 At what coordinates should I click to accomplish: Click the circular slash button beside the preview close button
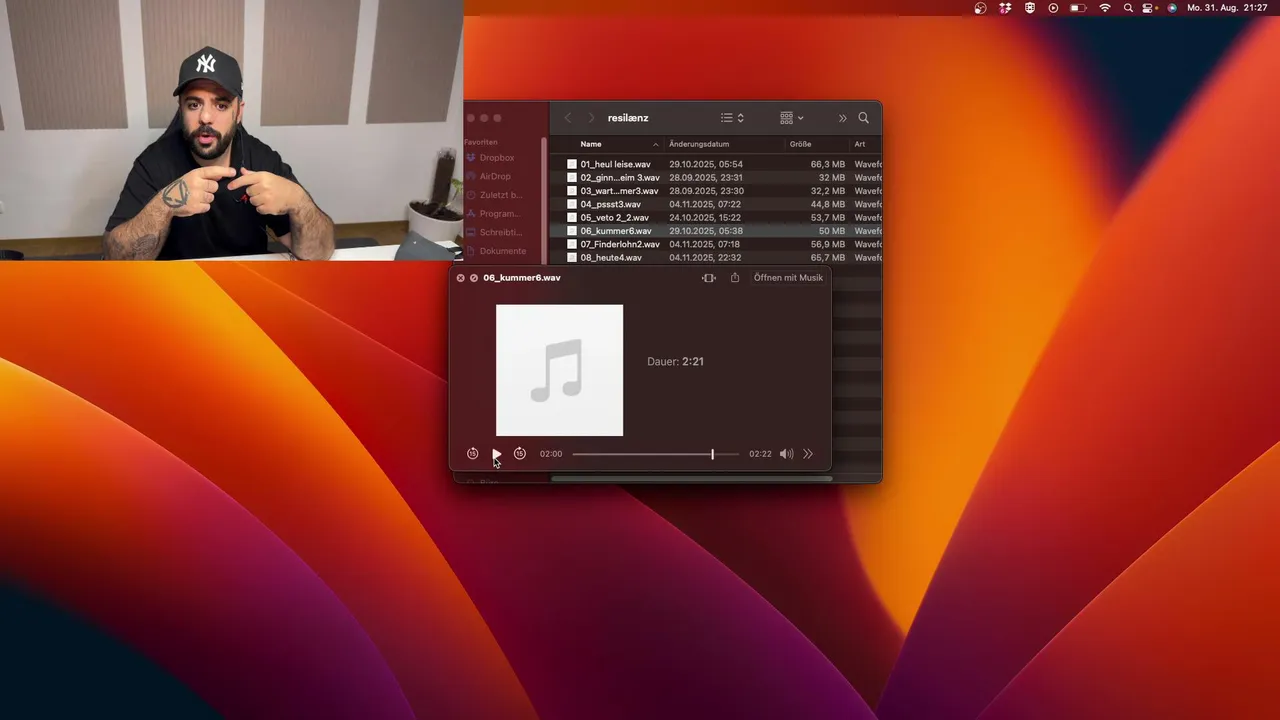pos(474,278)
